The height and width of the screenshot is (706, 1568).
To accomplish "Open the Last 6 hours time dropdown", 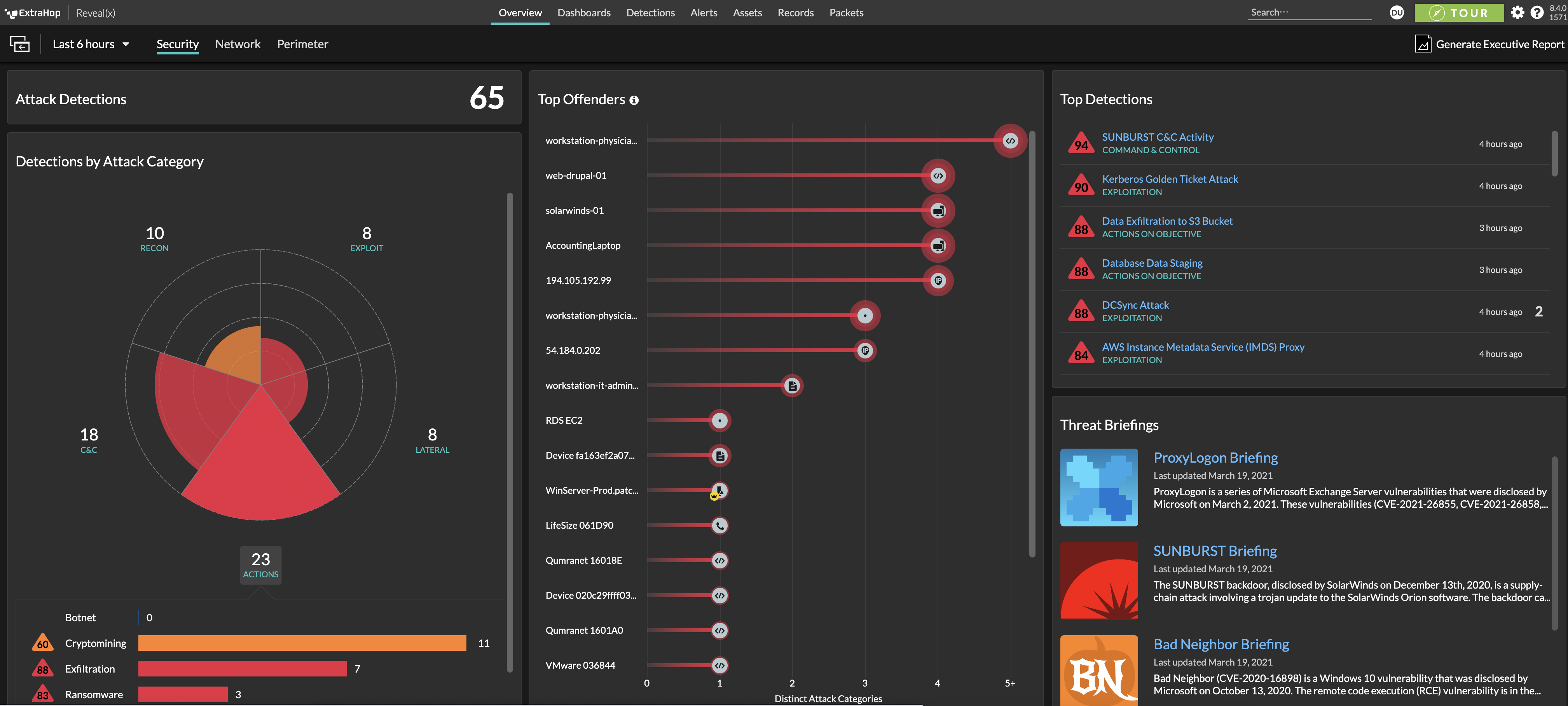I will (91, 44).
